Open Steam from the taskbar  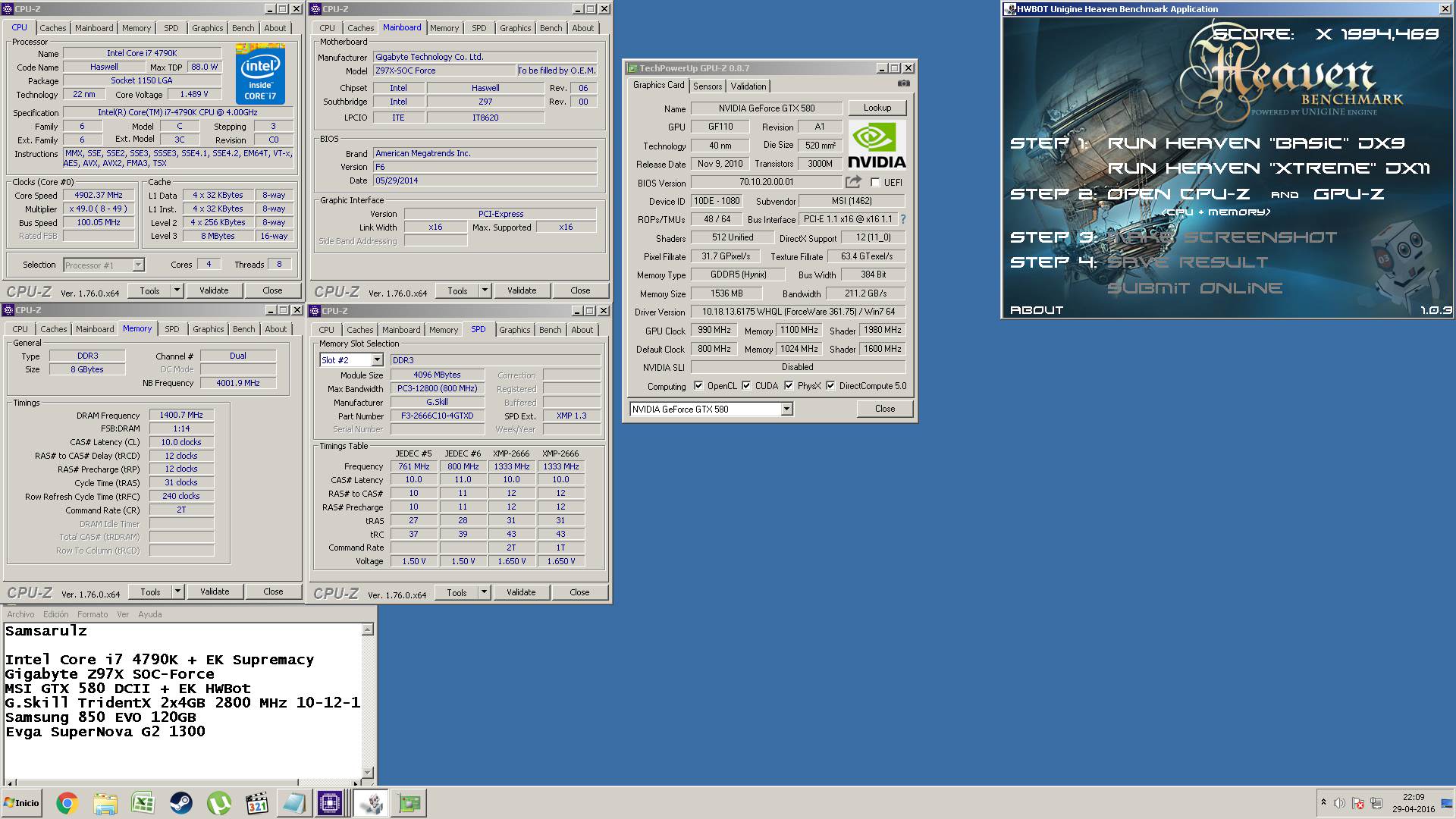click(x=180, y=803)
